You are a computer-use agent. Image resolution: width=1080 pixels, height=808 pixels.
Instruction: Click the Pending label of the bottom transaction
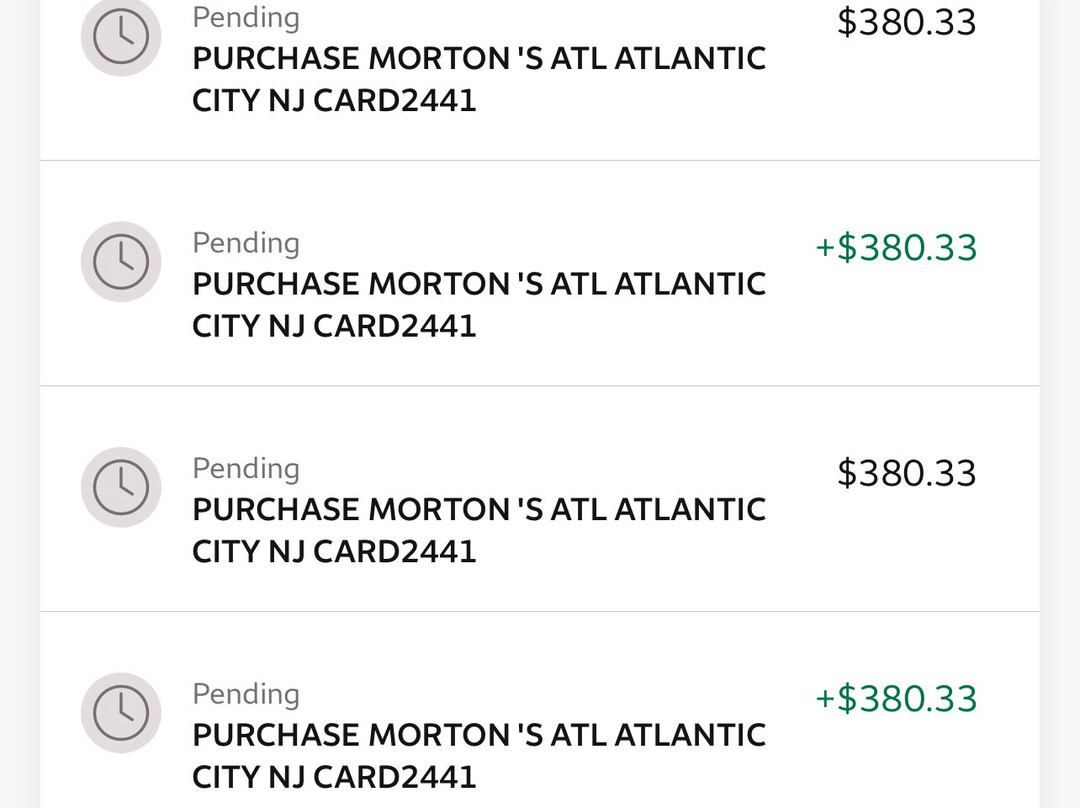point(246,694)
